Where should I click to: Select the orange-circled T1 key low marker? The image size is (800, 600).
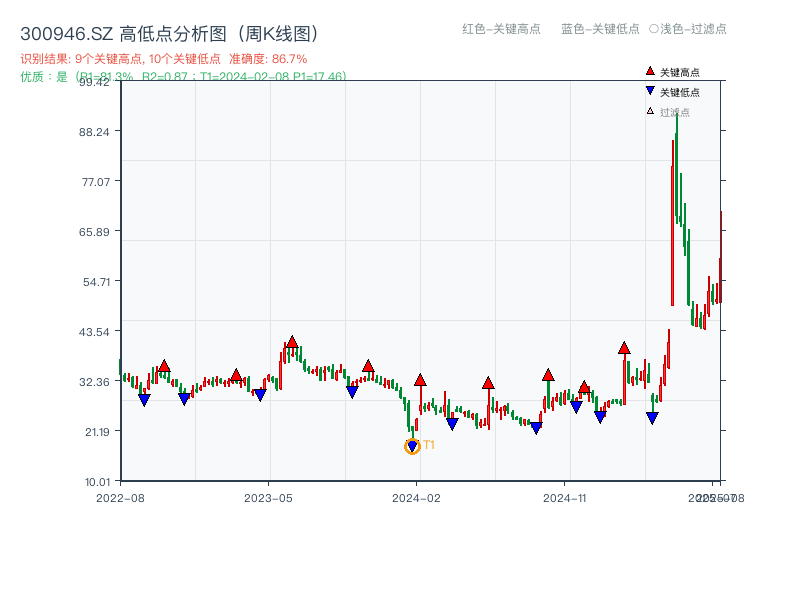click(412, 446)
